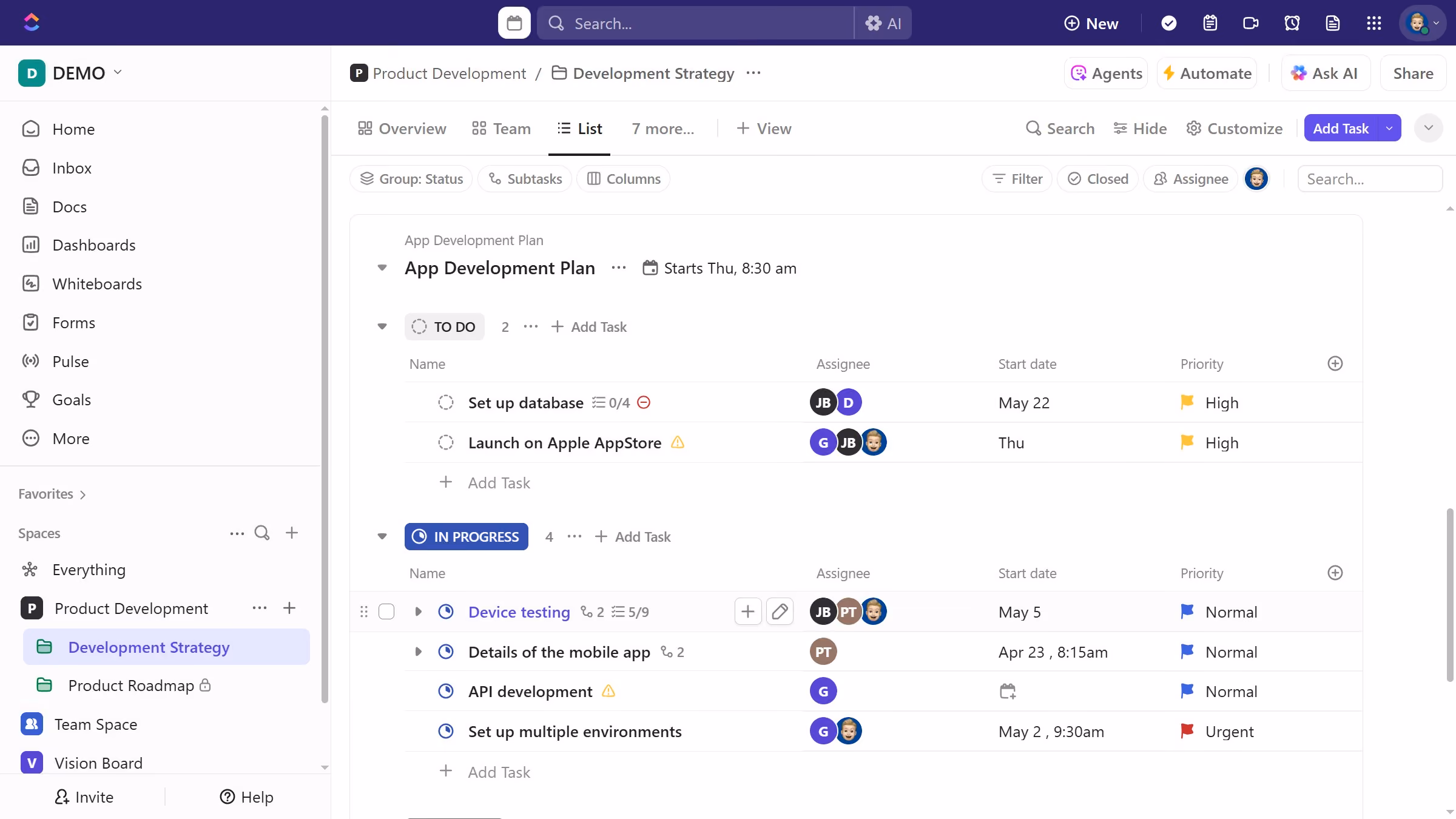Toggle Subtasks display option
This screenshot has width=1456, height=819.
[525, 179]
